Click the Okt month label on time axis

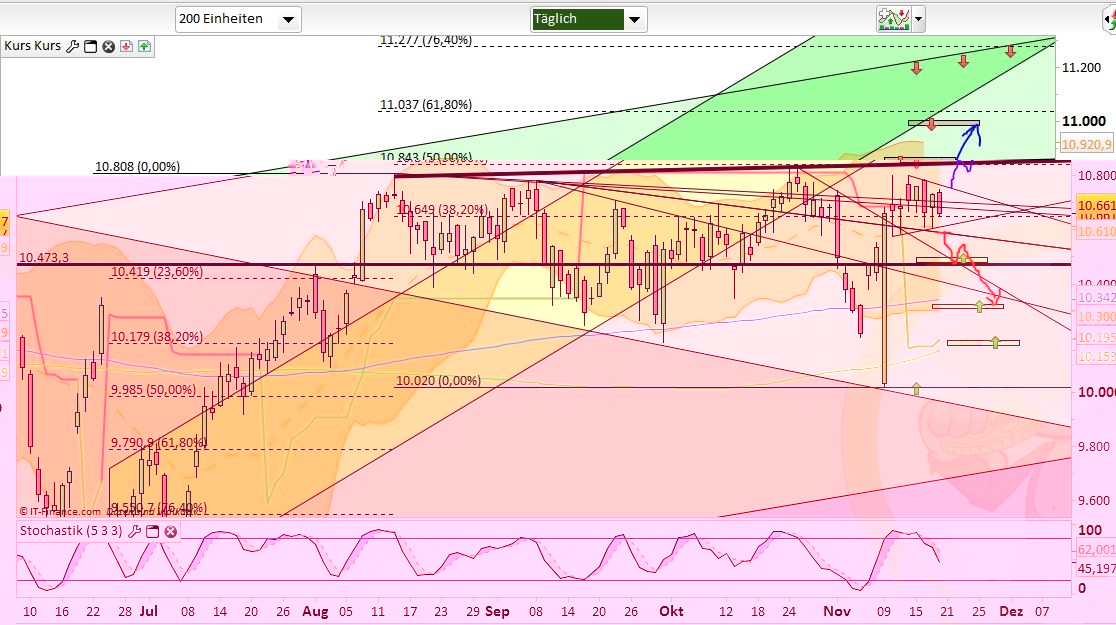tap(671, 611)
